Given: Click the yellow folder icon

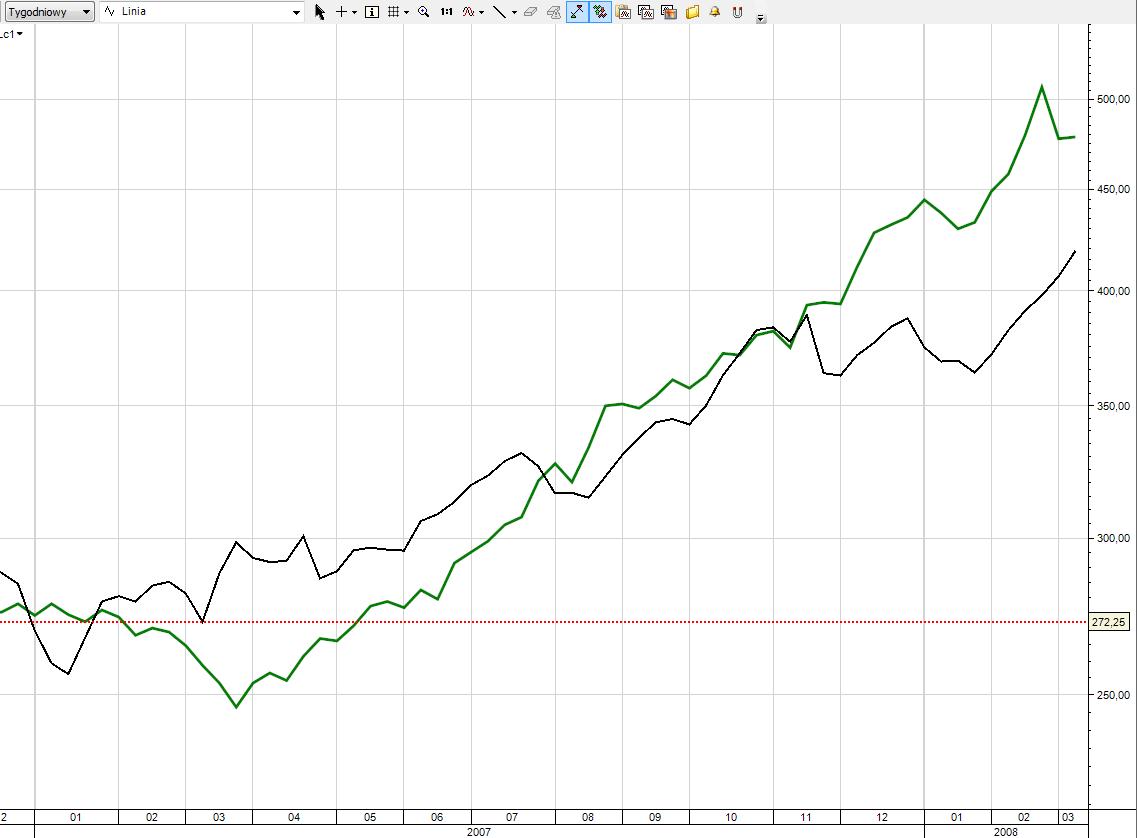Looking at the screenshot, I should coord(692,12).
